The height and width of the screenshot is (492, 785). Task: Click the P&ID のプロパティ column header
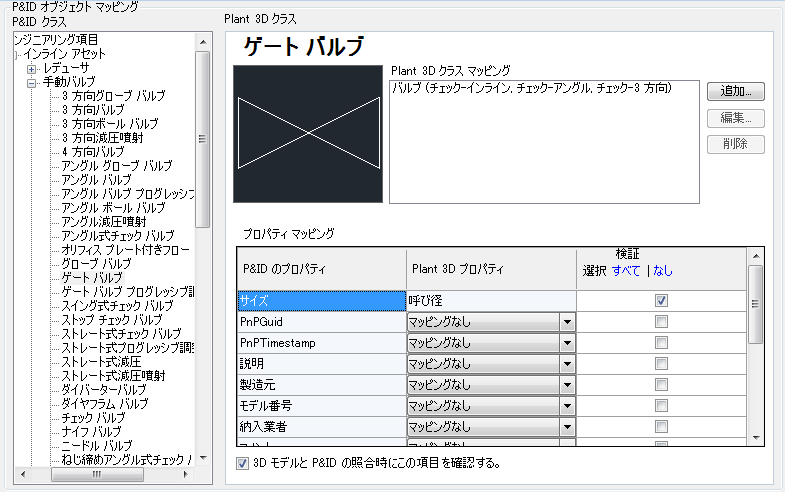[x=321, y=269]
